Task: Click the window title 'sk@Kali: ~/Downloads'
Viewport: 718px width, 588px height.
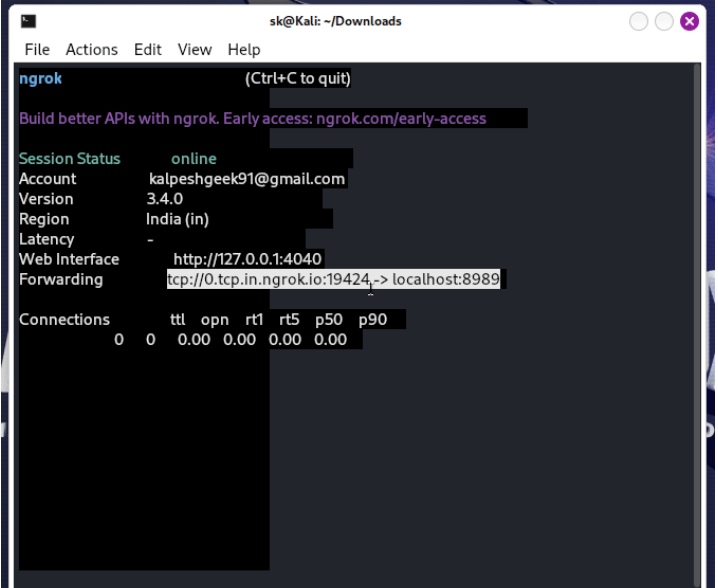Action: (x=336, y=21)
